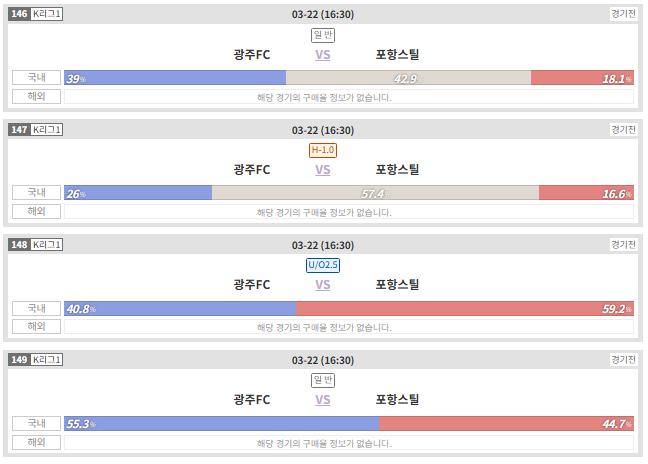Select the 해외 button in match 148

36,326
